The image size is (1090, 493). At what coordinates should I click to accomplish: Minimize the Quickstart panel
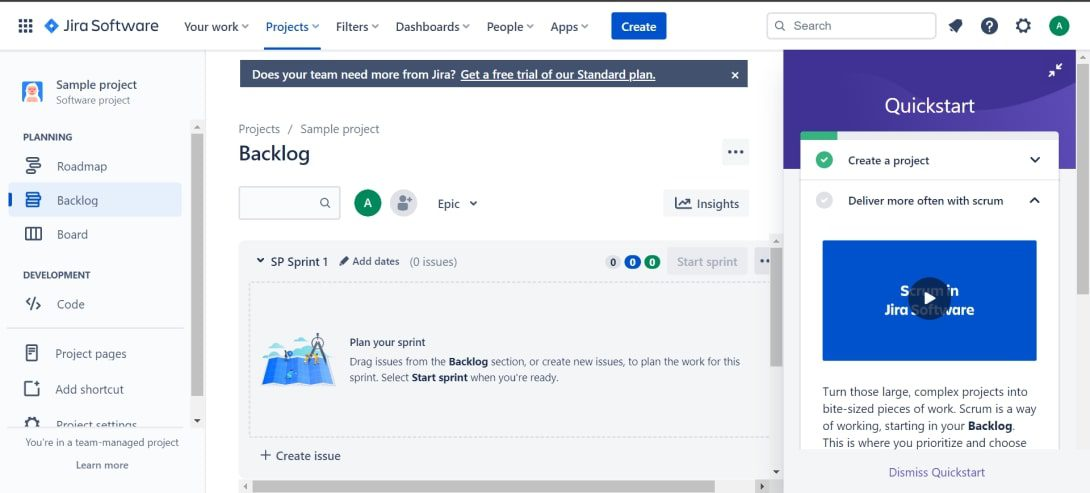click(1055, 70)
